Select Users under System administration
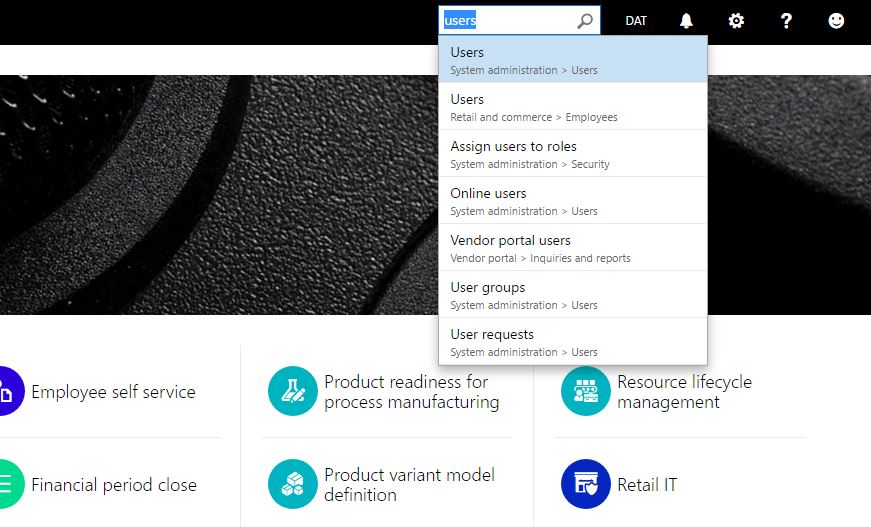 [572, 60]
